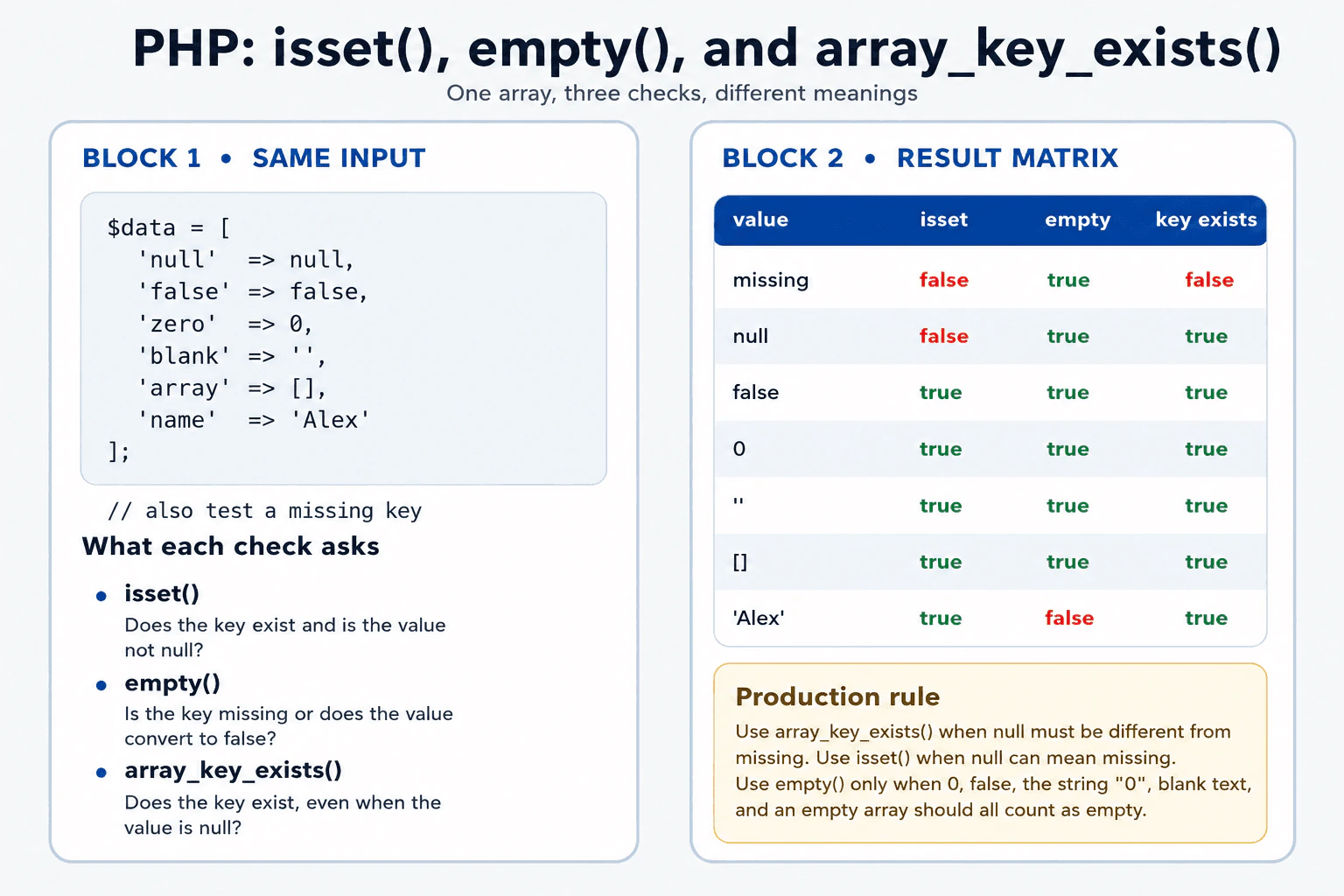Select the "false" row label in the matrix
This screenshot has width=1344, height=896.
point(756,392)
